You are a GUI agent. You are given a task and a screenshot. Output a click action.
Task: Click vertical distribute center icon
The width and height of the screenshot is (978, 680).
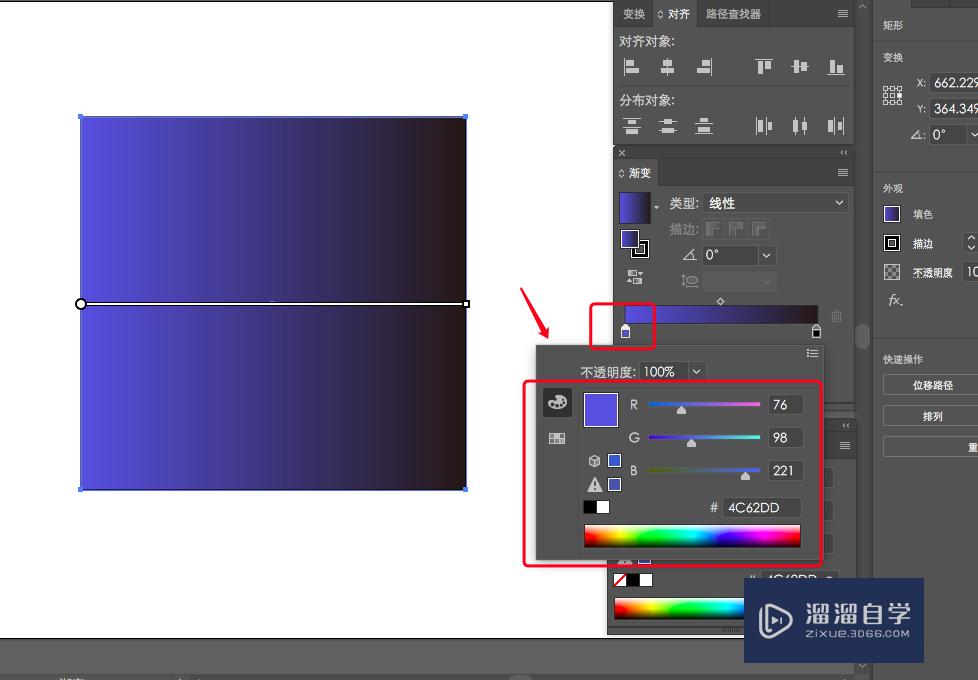click(x=667, y=126)
